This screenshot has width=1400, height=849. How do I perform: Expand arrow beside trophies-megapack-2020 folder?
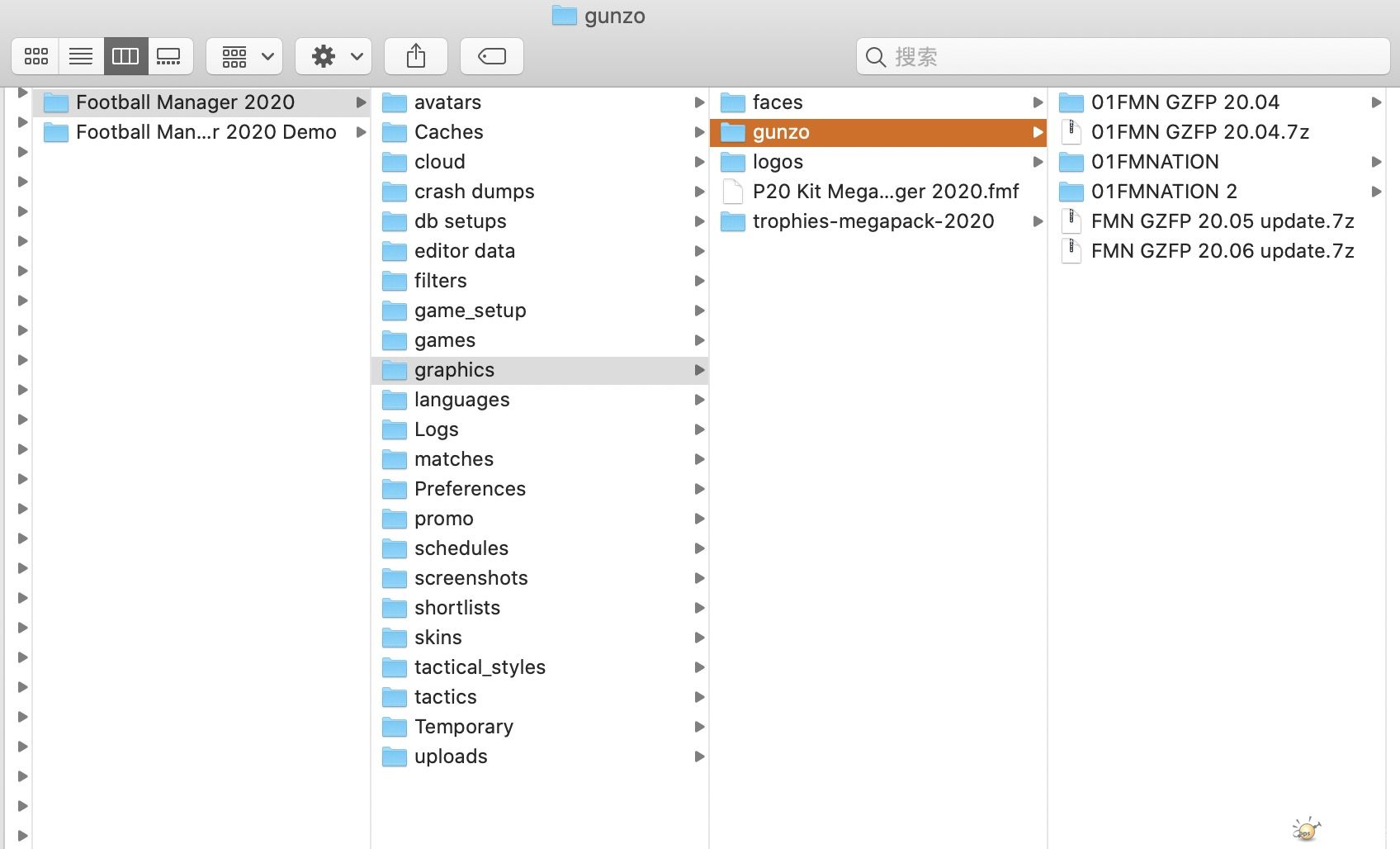click(x=1038, y=221)
